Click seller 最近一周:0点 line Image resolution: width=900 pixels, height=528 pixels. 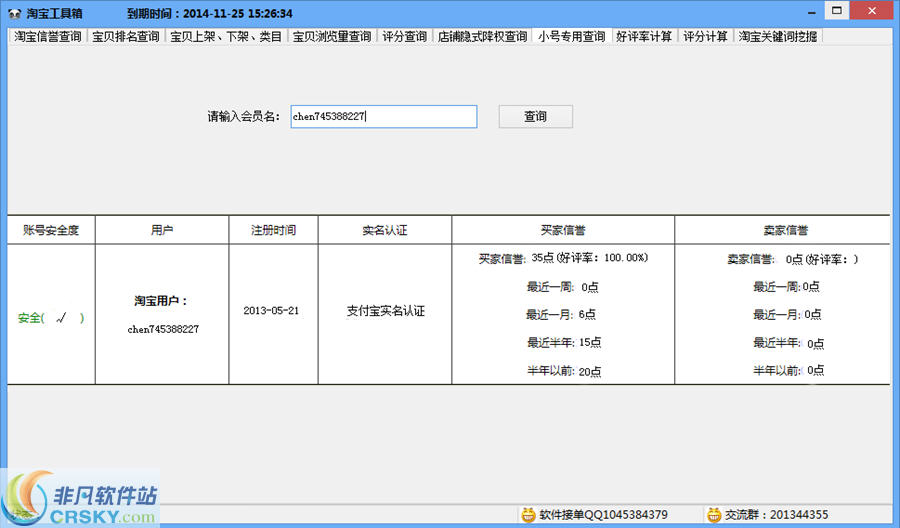(x=786, y=286)
